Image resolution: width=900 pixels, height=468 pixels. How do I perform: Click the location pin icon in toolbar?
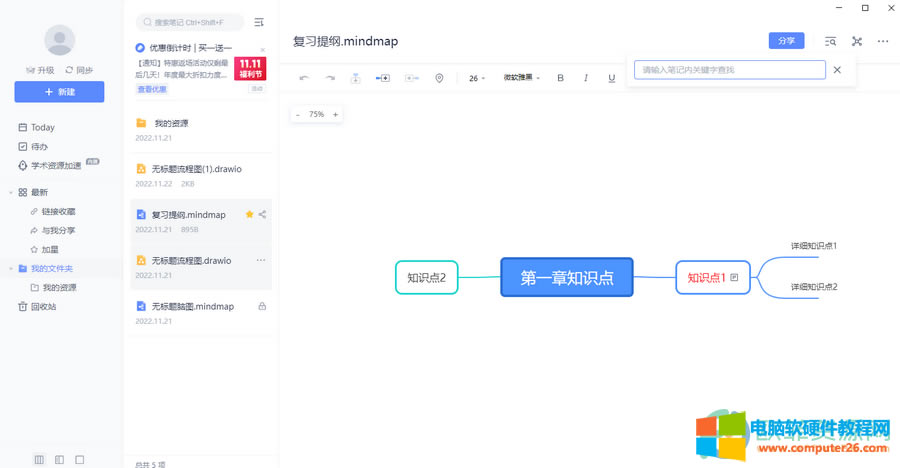click(x=439, y=78)
